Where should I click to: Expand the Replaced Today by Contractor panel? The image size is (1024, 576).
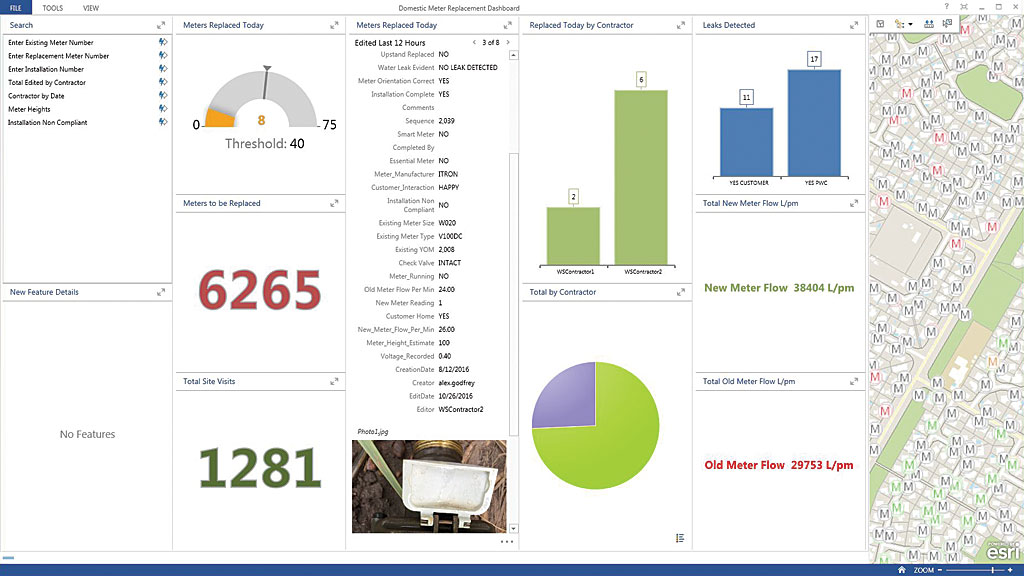point(680,25)
